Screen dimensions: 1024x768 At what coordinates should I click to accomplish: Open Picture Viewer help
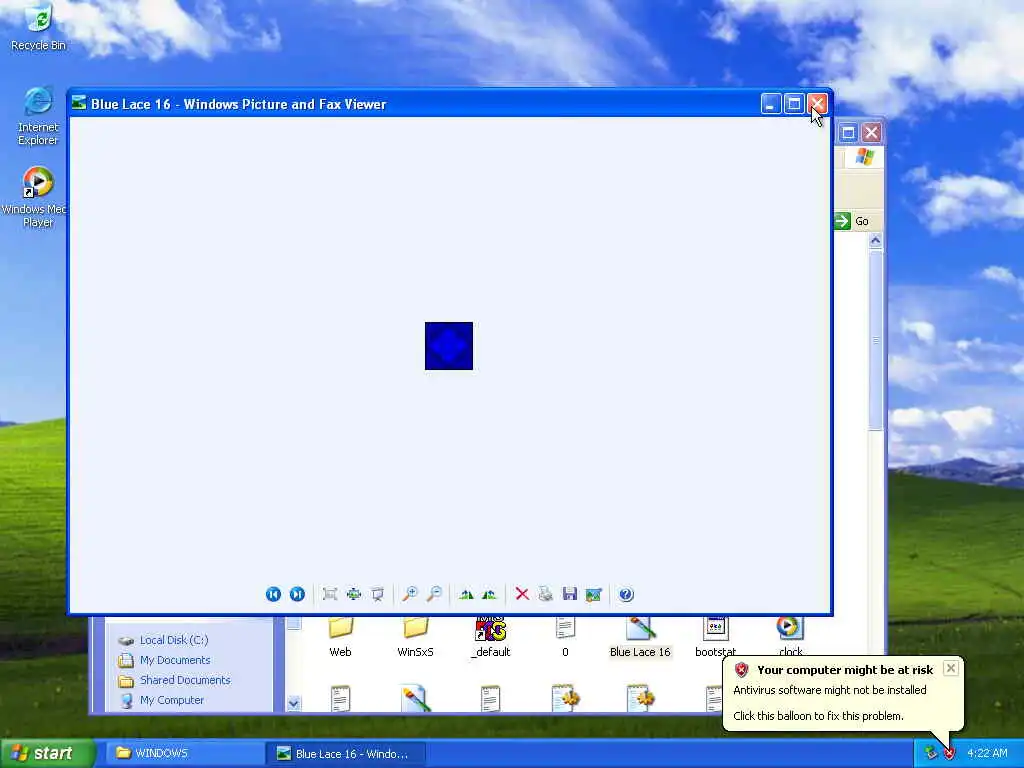(x=626, y=594)
